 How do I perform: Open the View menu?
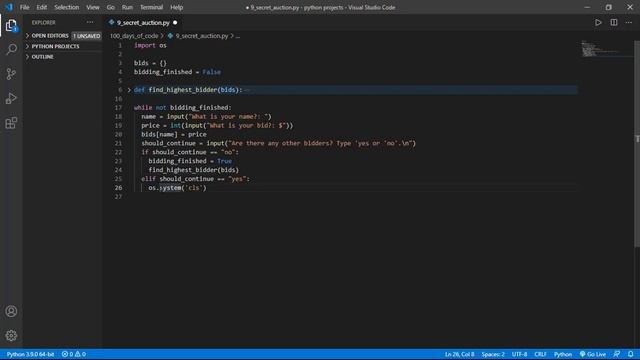click(x=93, y=7)
